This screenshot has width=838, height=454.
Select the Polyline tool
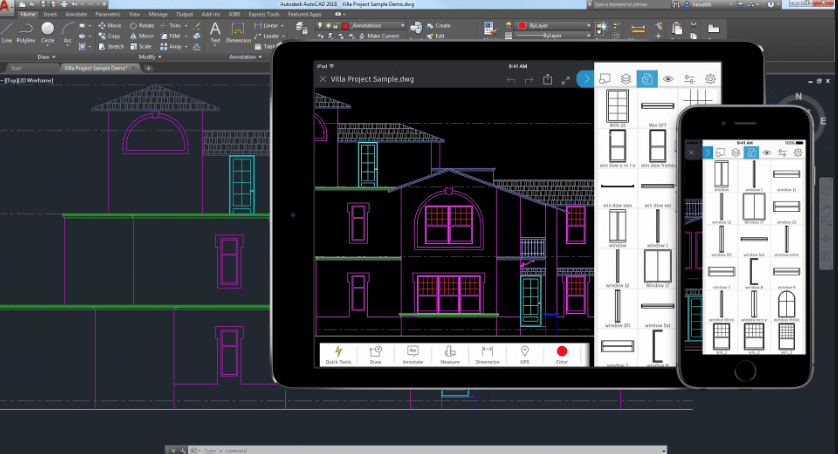(x=26, y=32)
